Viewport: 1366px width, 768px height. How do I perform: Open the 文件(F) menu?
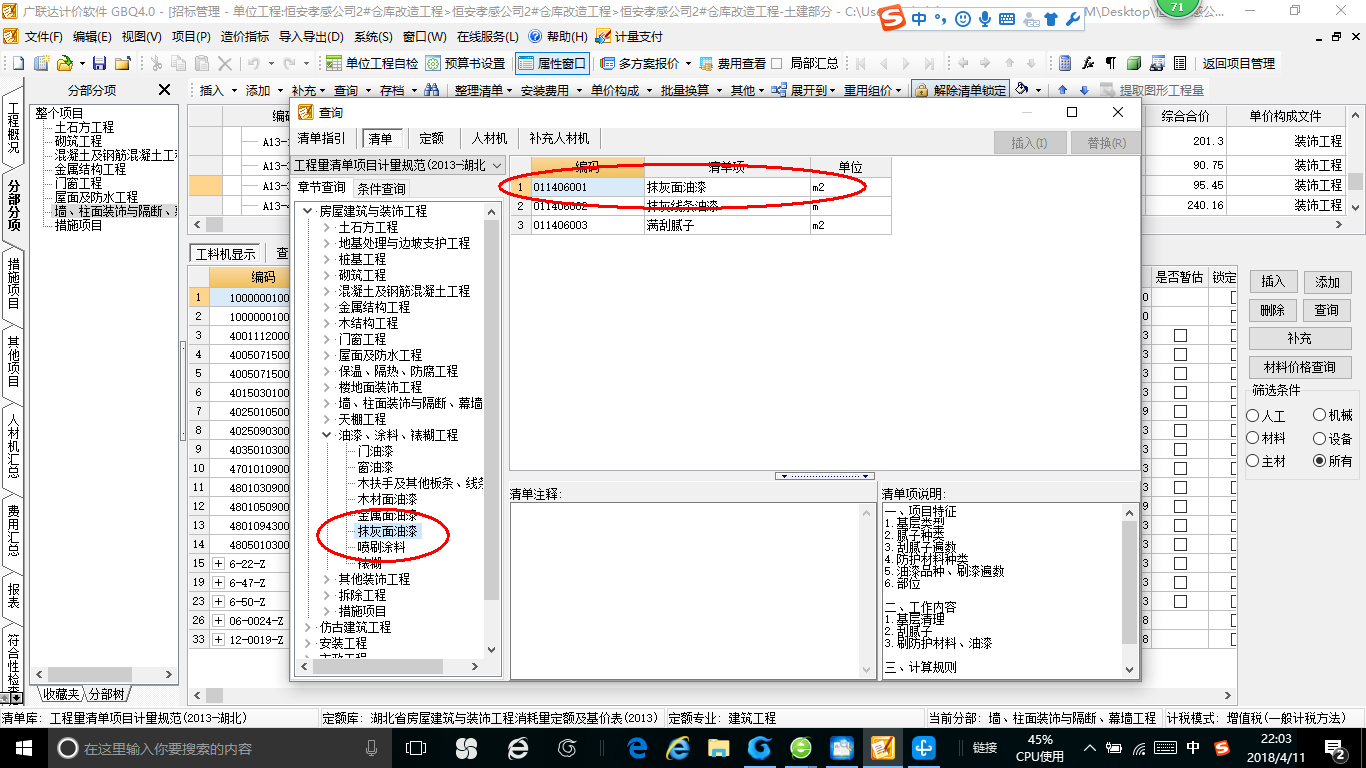(x=43, y=36)
